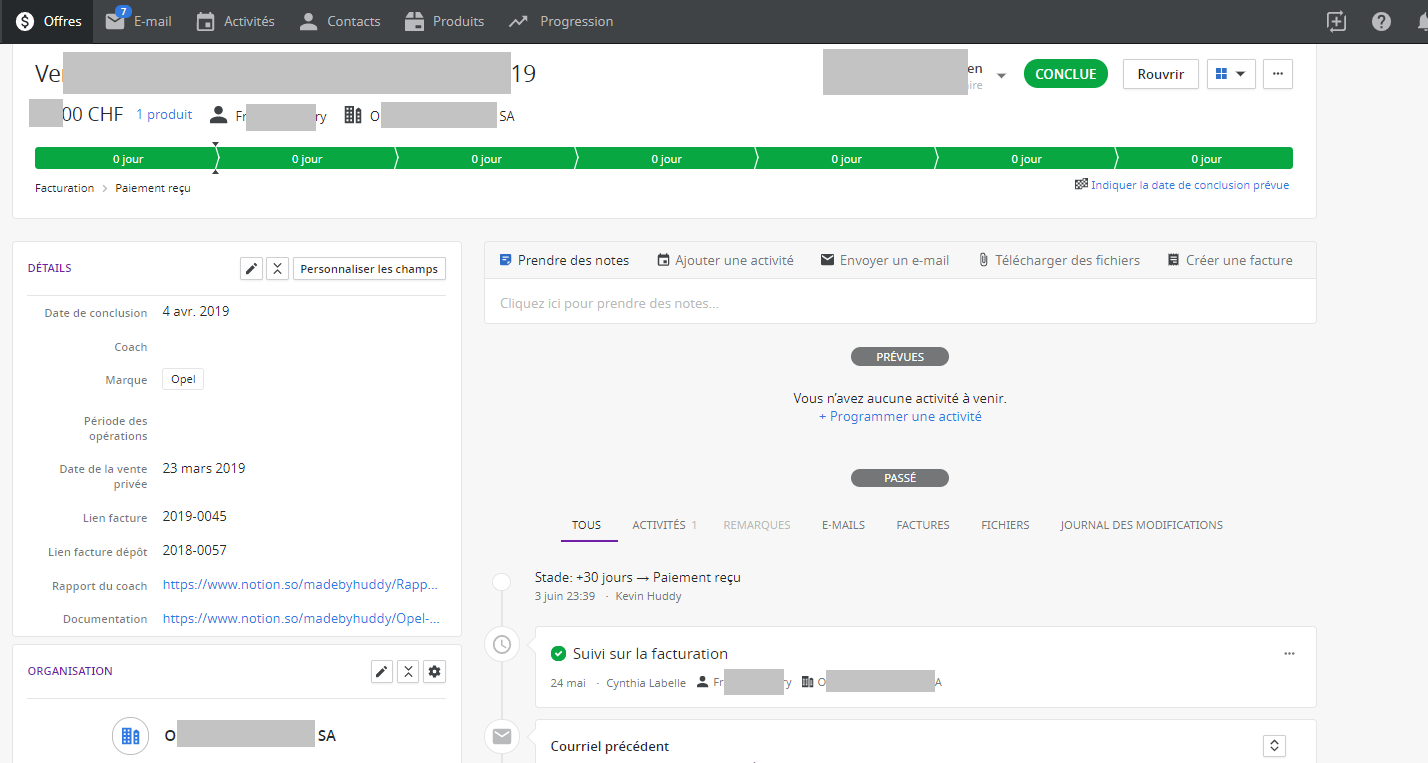Open the Contacts section

pyautogui.click(x=340, y=21)
